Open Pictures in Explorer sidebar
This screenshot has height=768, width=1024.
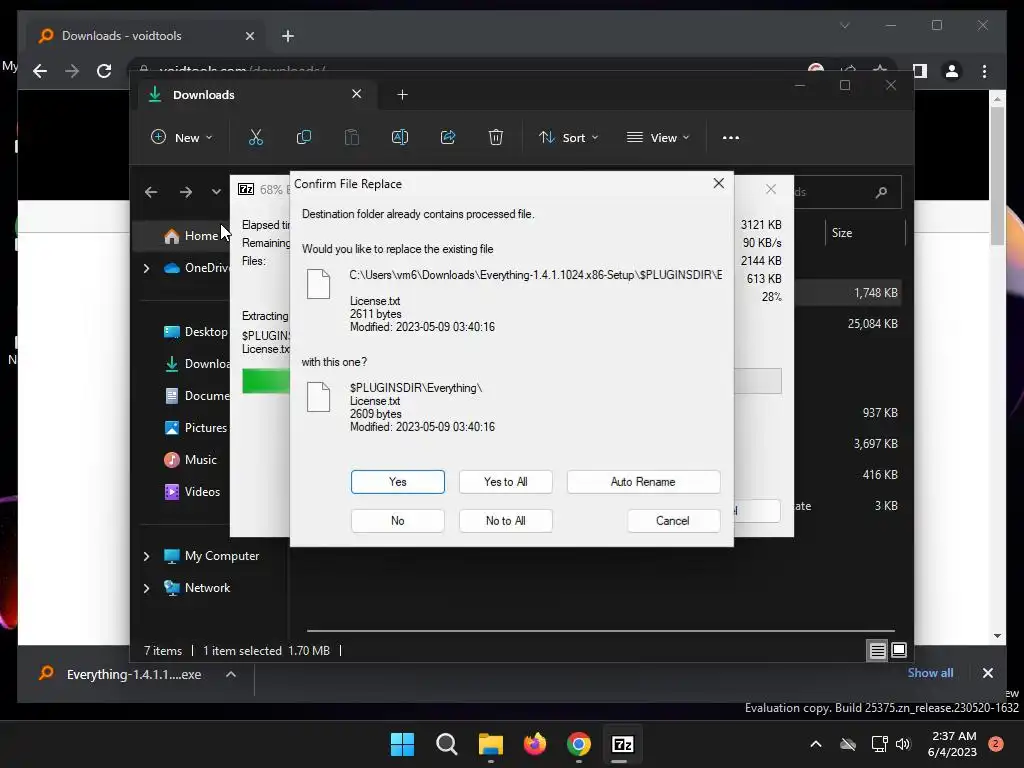coord(195,428)
